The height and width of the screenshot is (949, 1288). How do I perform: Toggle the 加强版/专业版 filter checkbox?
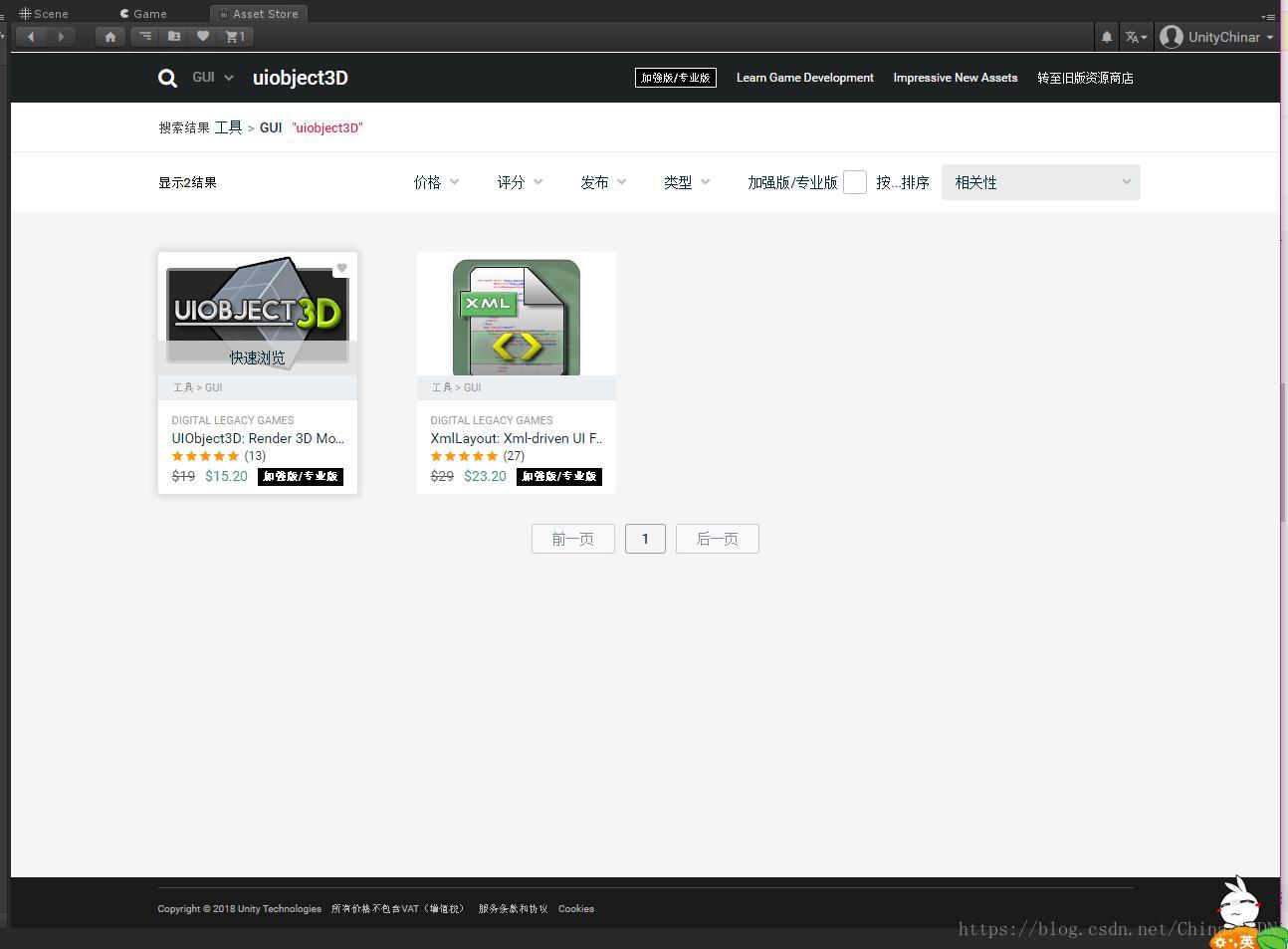855,182
